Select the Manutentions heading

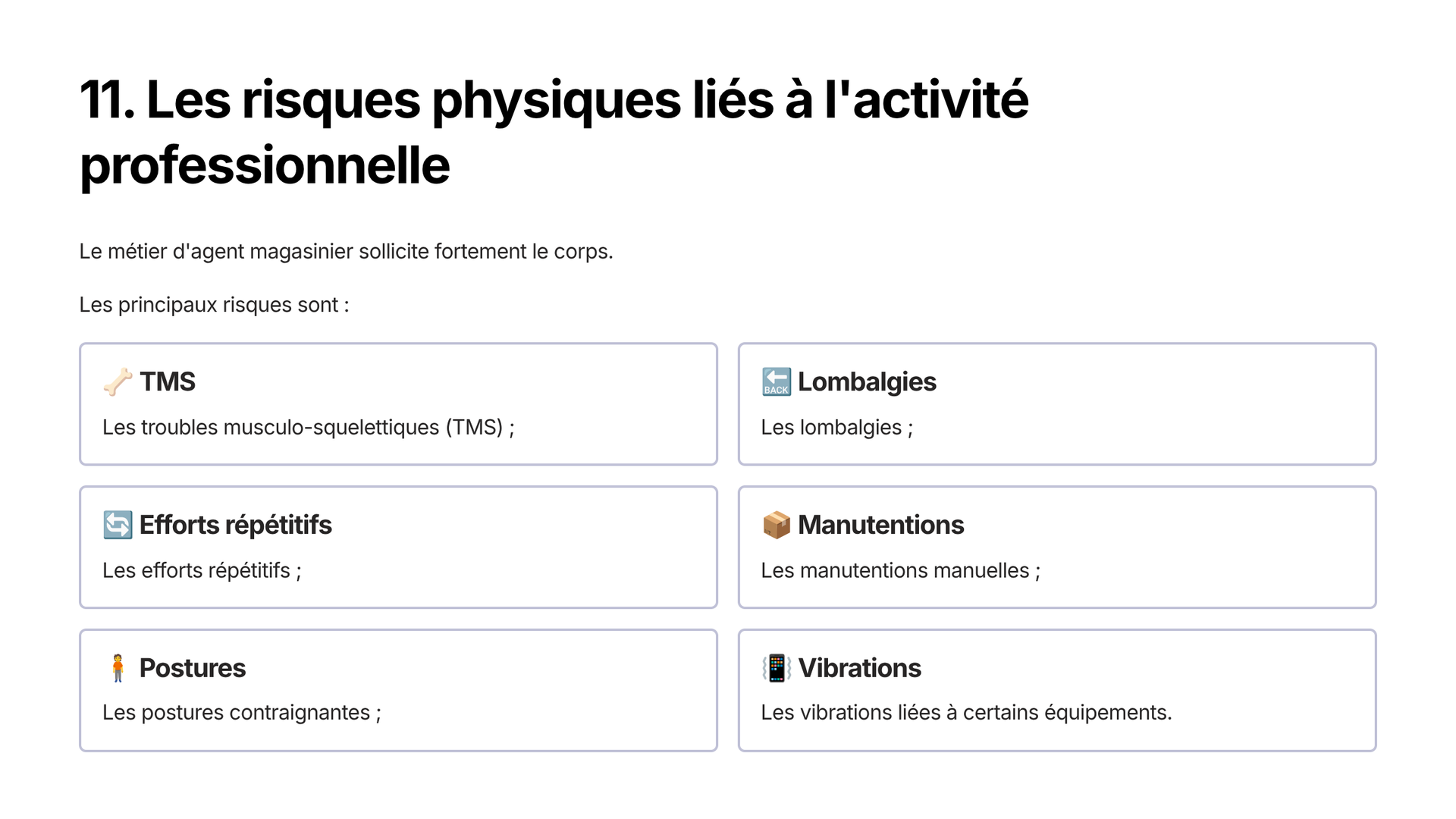(881, 525)
